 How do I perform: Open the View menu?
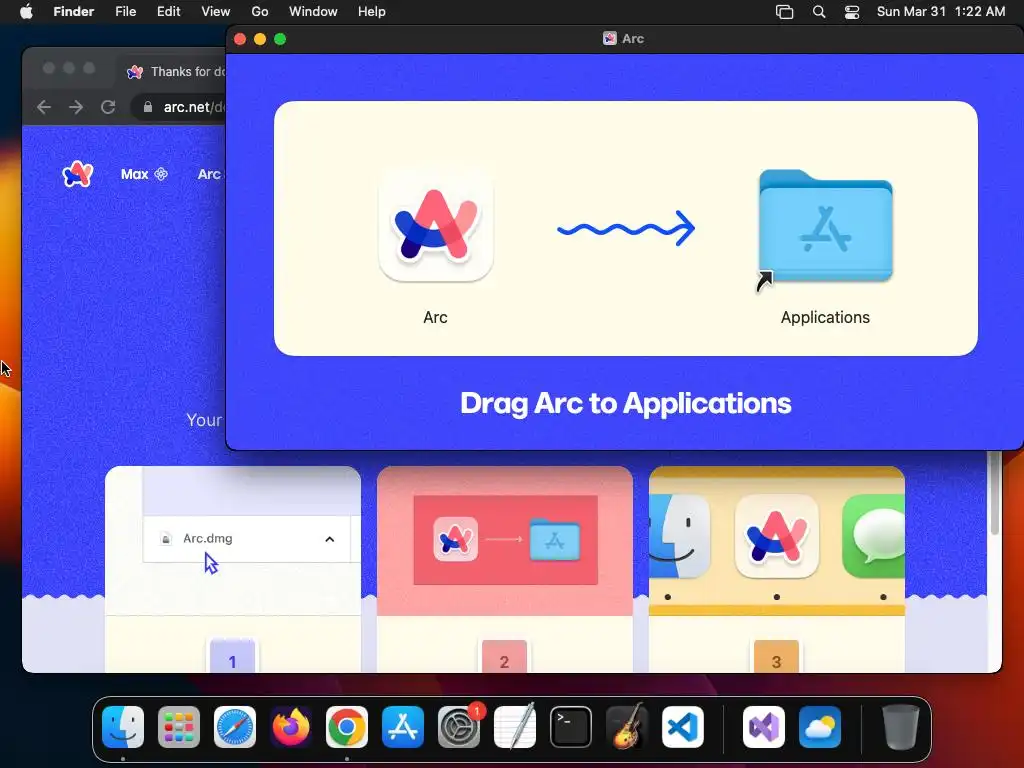click(216, 12)
